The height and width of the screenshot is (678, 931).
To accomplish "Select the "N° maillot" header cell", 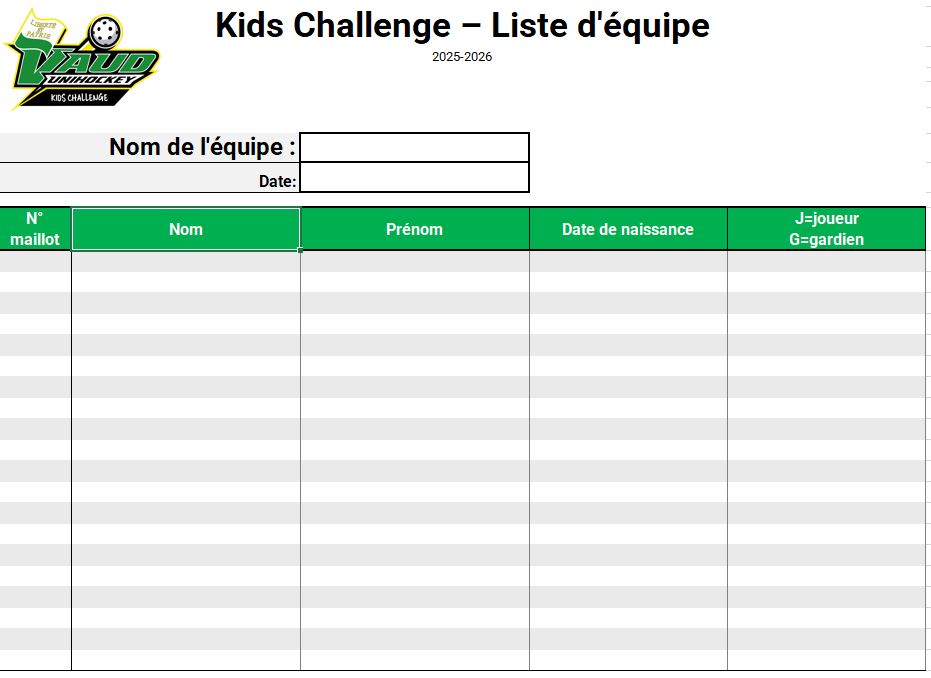I will [x=35, y=229].
